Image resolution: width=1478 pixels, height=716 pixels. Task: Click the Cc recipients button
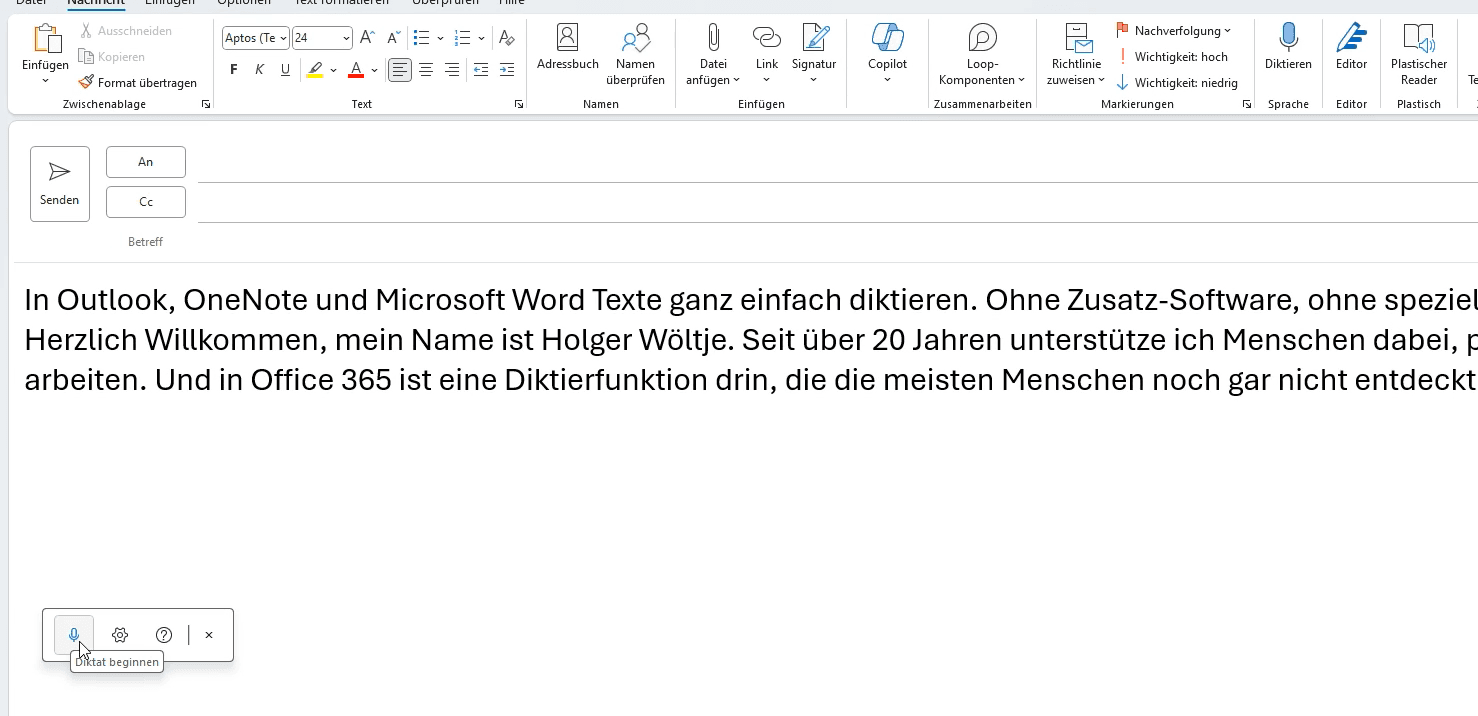click(146, 202)
